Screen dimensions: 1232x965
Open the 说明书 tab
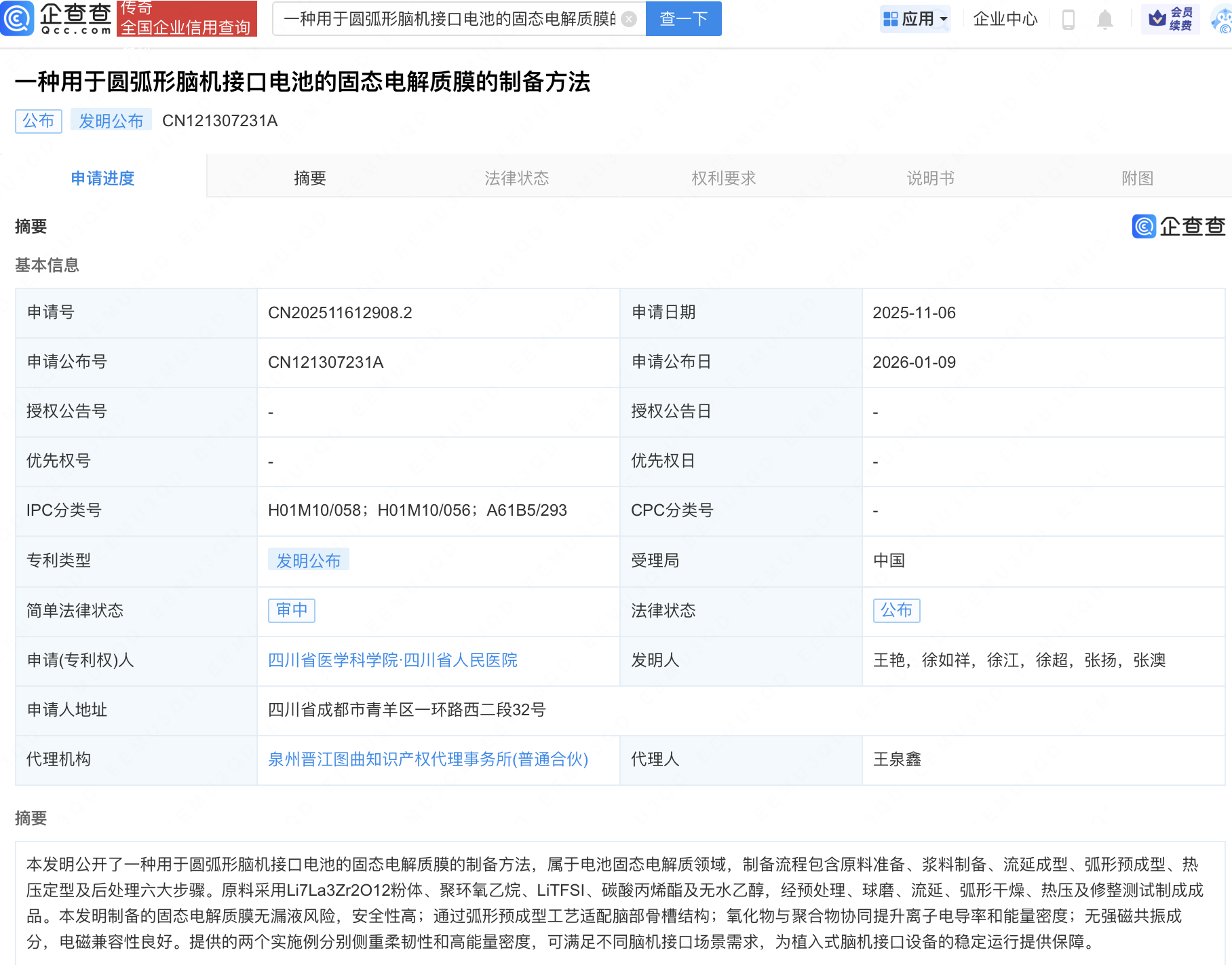point(930,177)
